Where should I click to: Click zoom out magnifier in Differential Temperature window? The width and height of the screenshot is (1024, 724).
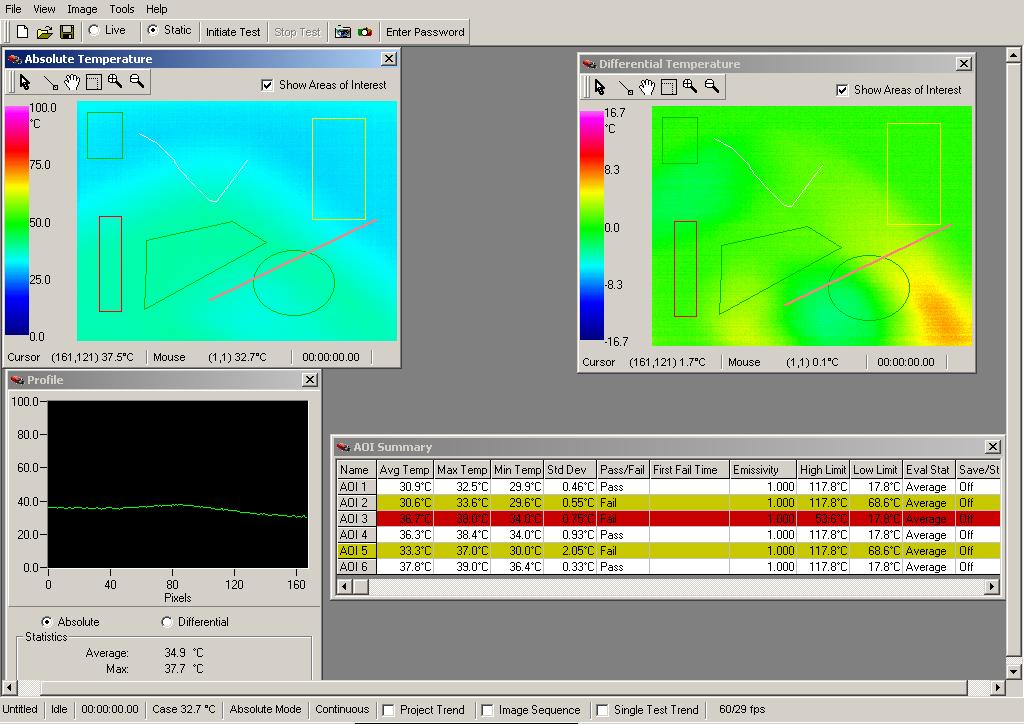pos(712,86)
